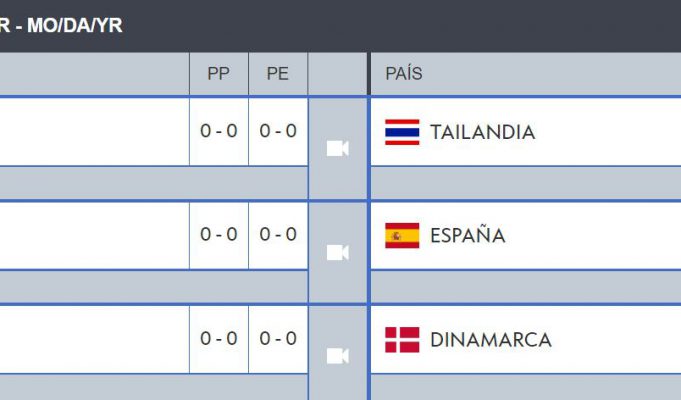681x400 pixels.
Task: Click the PE score in Tailandia row
Action: (x=278, y=131)
